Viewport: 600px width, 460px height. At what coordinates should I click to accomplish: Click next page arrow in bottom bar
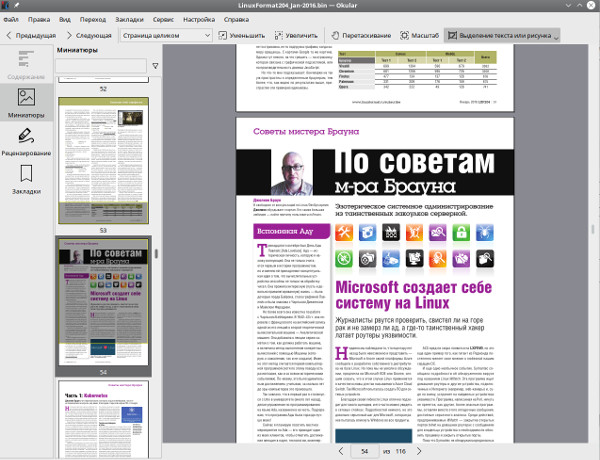point(419,451)
